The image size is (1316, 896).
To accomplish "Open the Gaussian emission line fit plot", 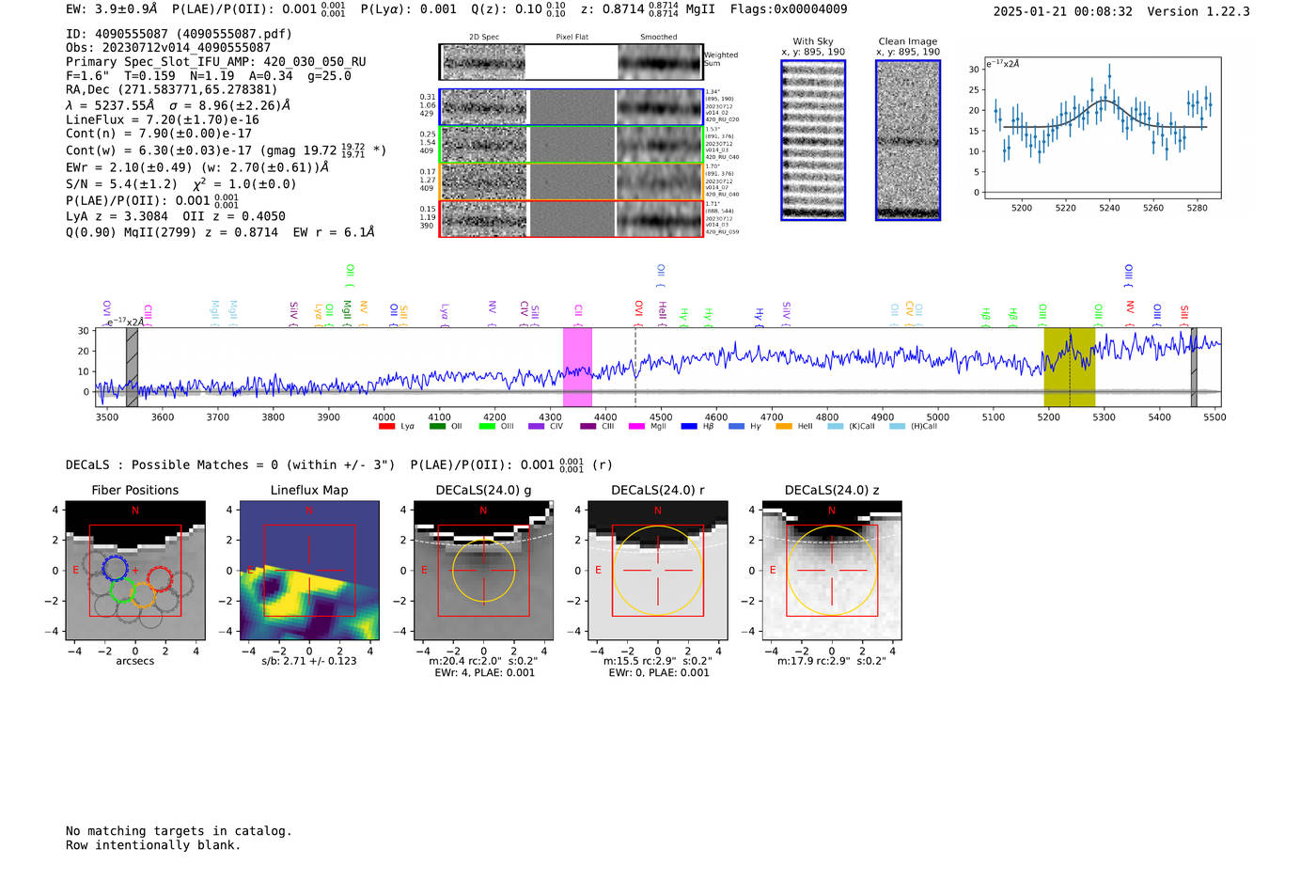I will click(x=1102, y=128).
